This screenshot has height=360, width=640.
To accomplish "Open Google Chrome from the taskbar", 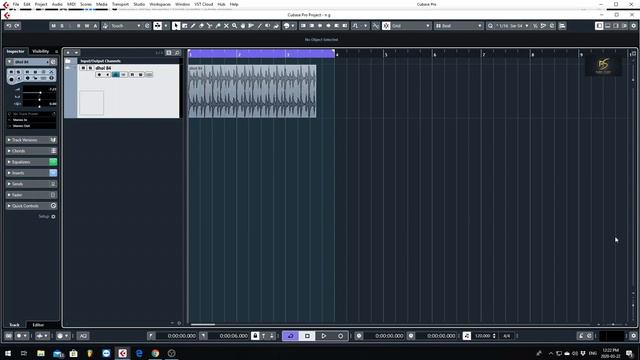I will tap(155, 353).
